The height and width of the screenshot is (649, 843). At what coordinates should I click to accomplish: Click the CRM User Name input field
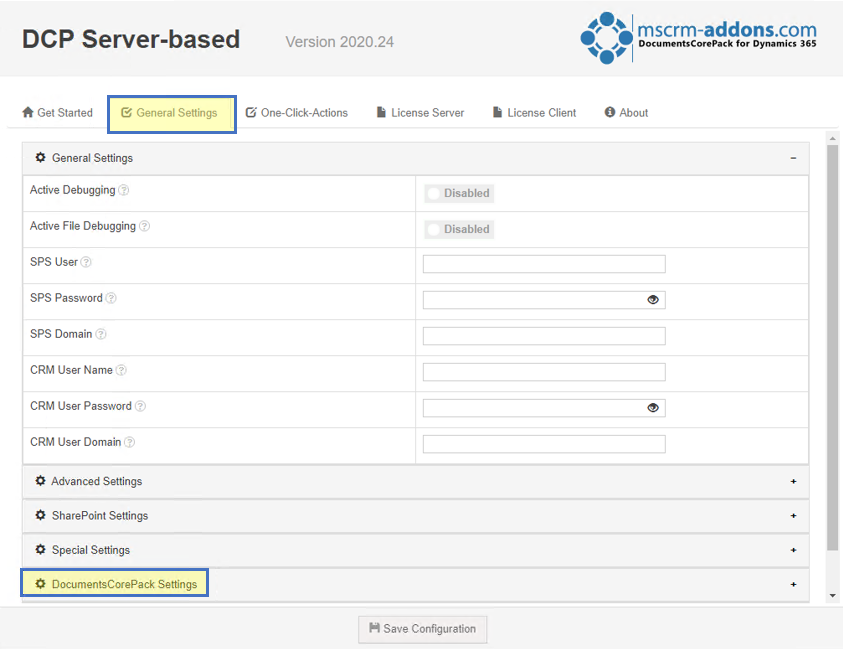(x=544, y=372)
